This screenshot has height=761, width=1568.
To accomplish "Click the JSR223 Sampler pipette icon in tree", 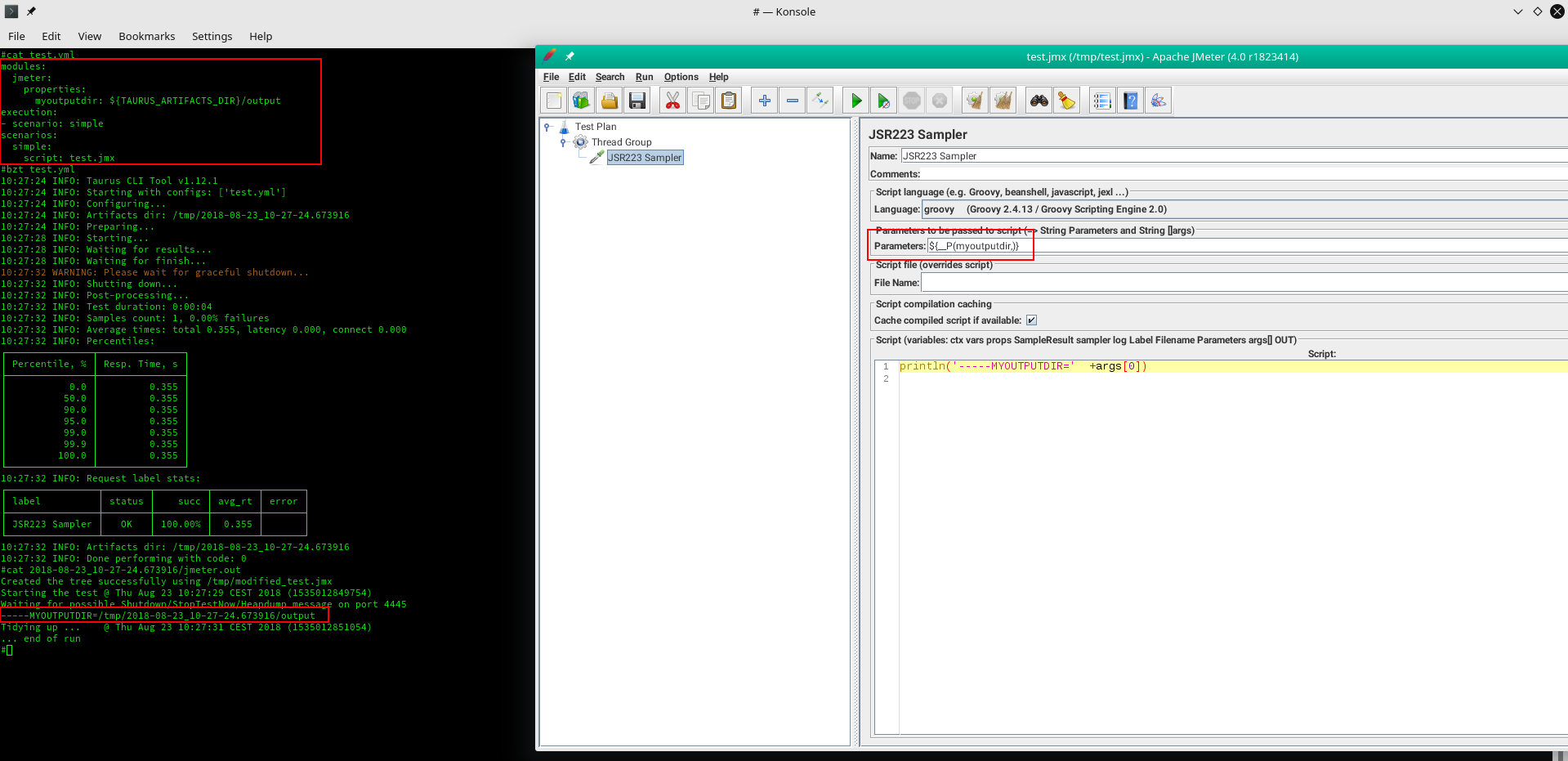I will point(597,158).
